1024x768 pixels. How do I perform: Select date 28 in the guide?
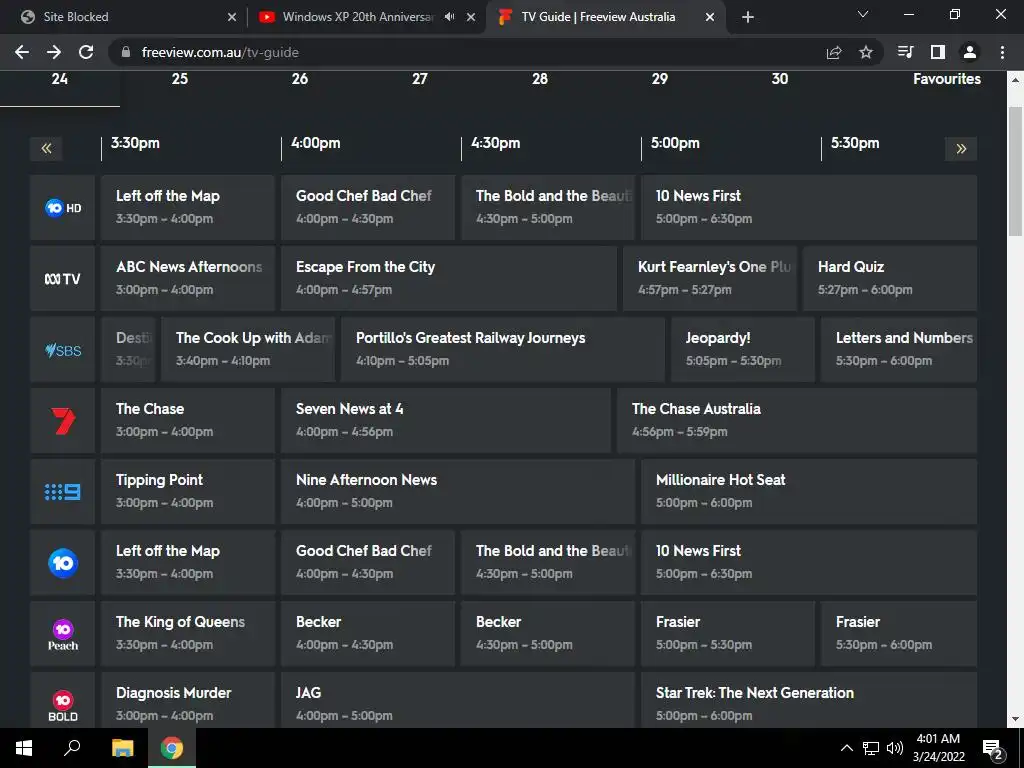(540, 79)
